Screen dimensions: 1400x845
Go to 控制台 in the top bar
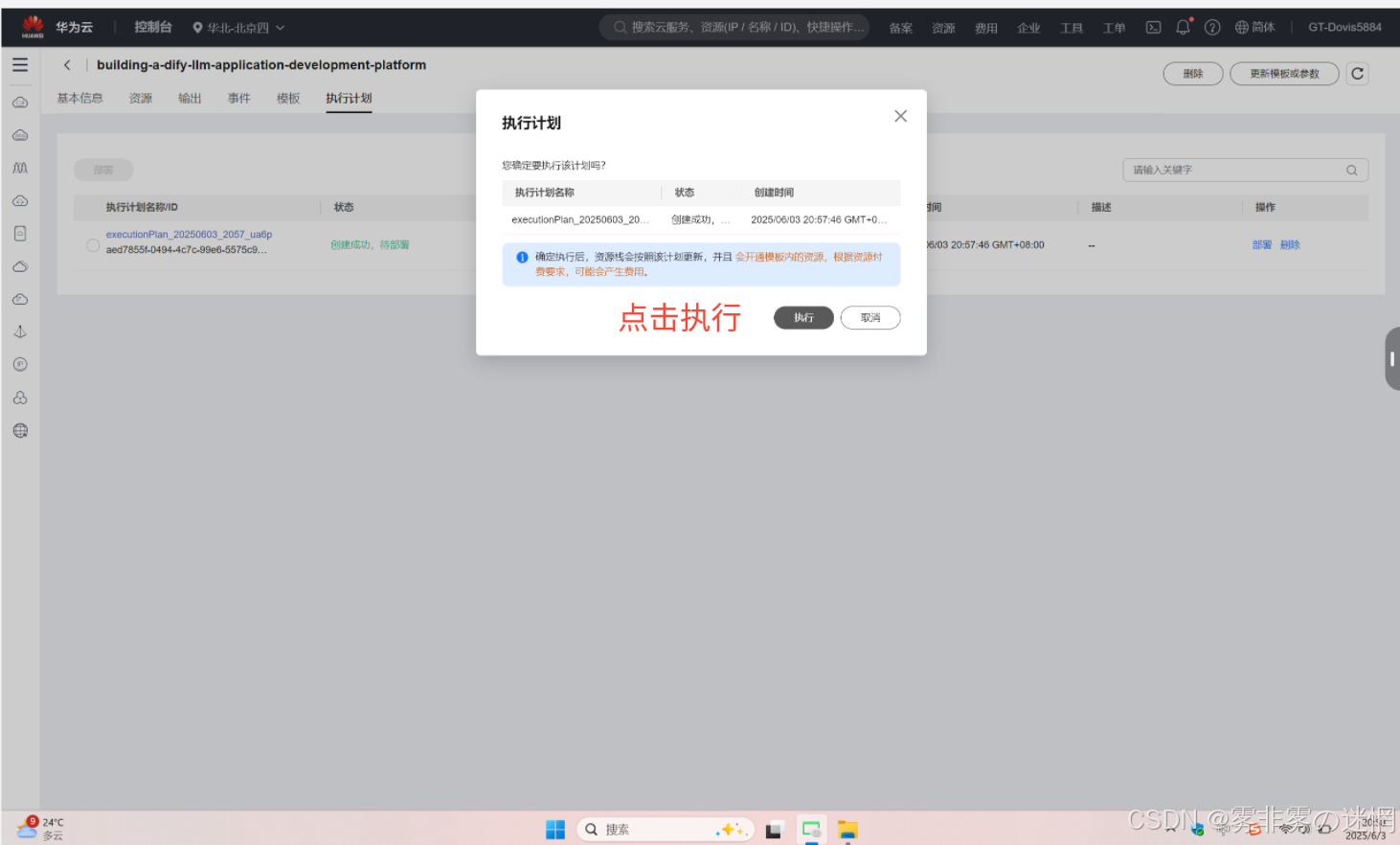coord(153,27)
